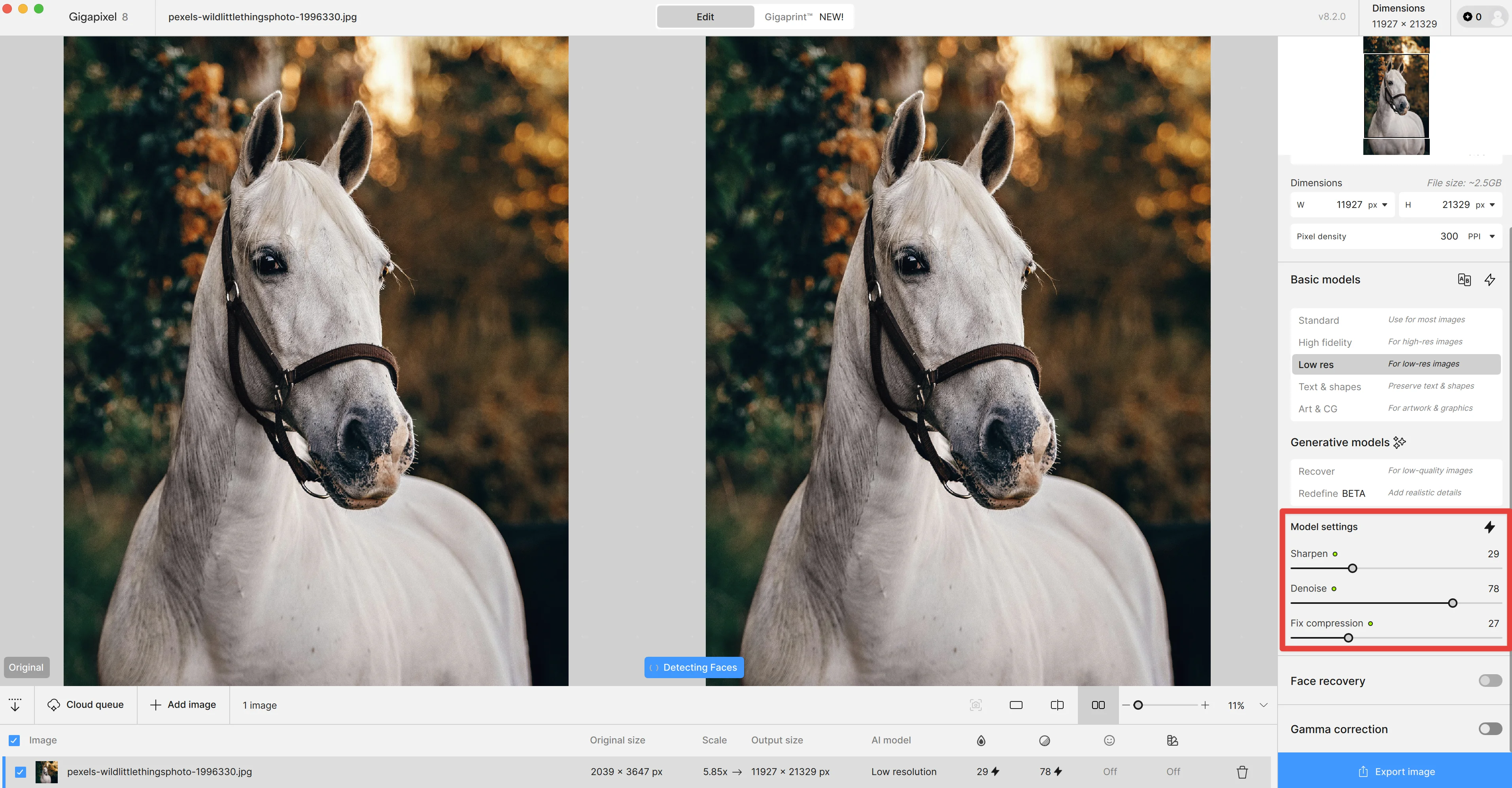Select side-by-side view icon

(1098, 705)
